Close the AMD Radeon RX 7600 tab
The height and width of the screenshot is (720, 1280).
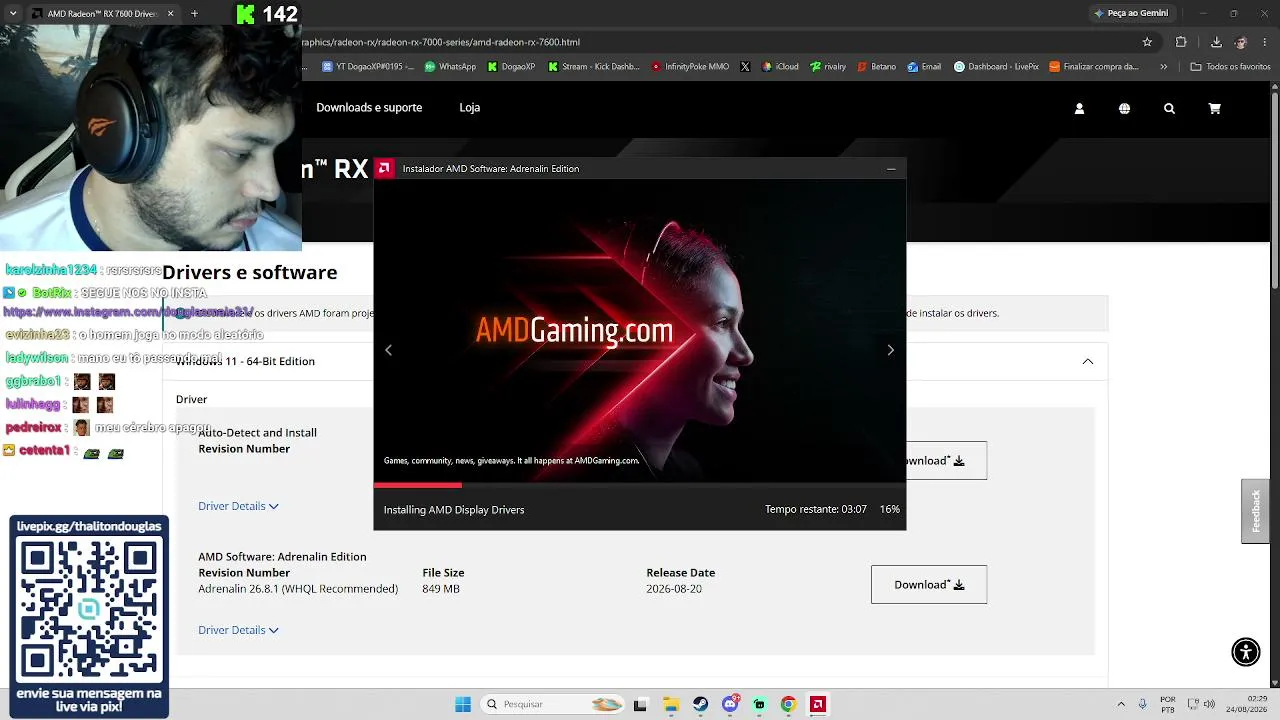(170, 14)
